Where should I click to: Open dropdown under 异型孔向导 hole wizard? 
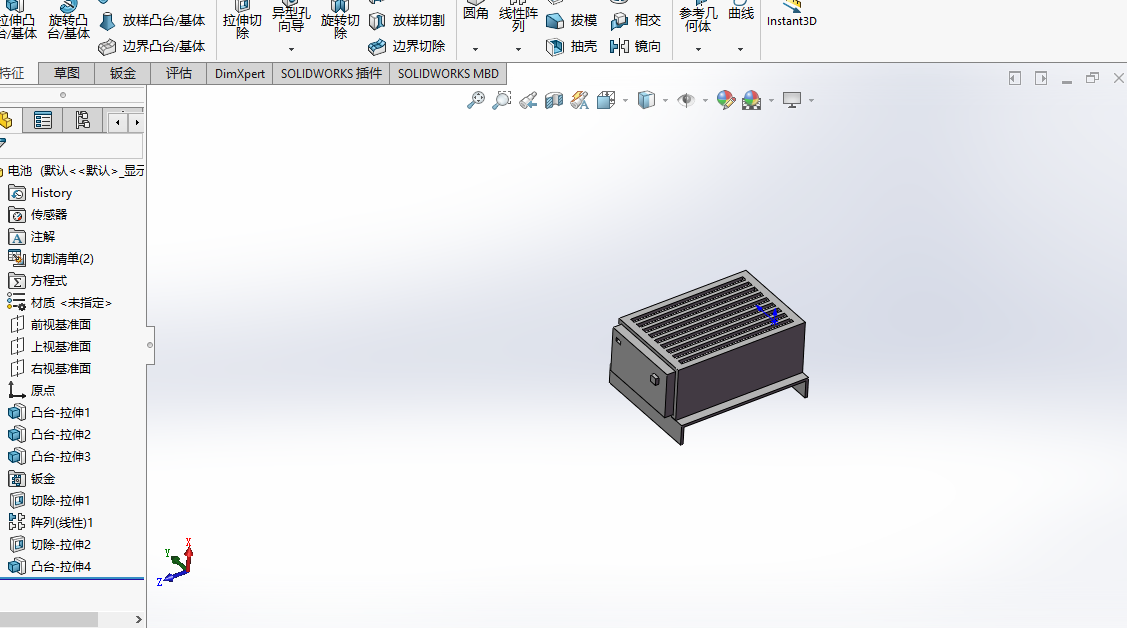pyautogui.click(x=291, y=50)
